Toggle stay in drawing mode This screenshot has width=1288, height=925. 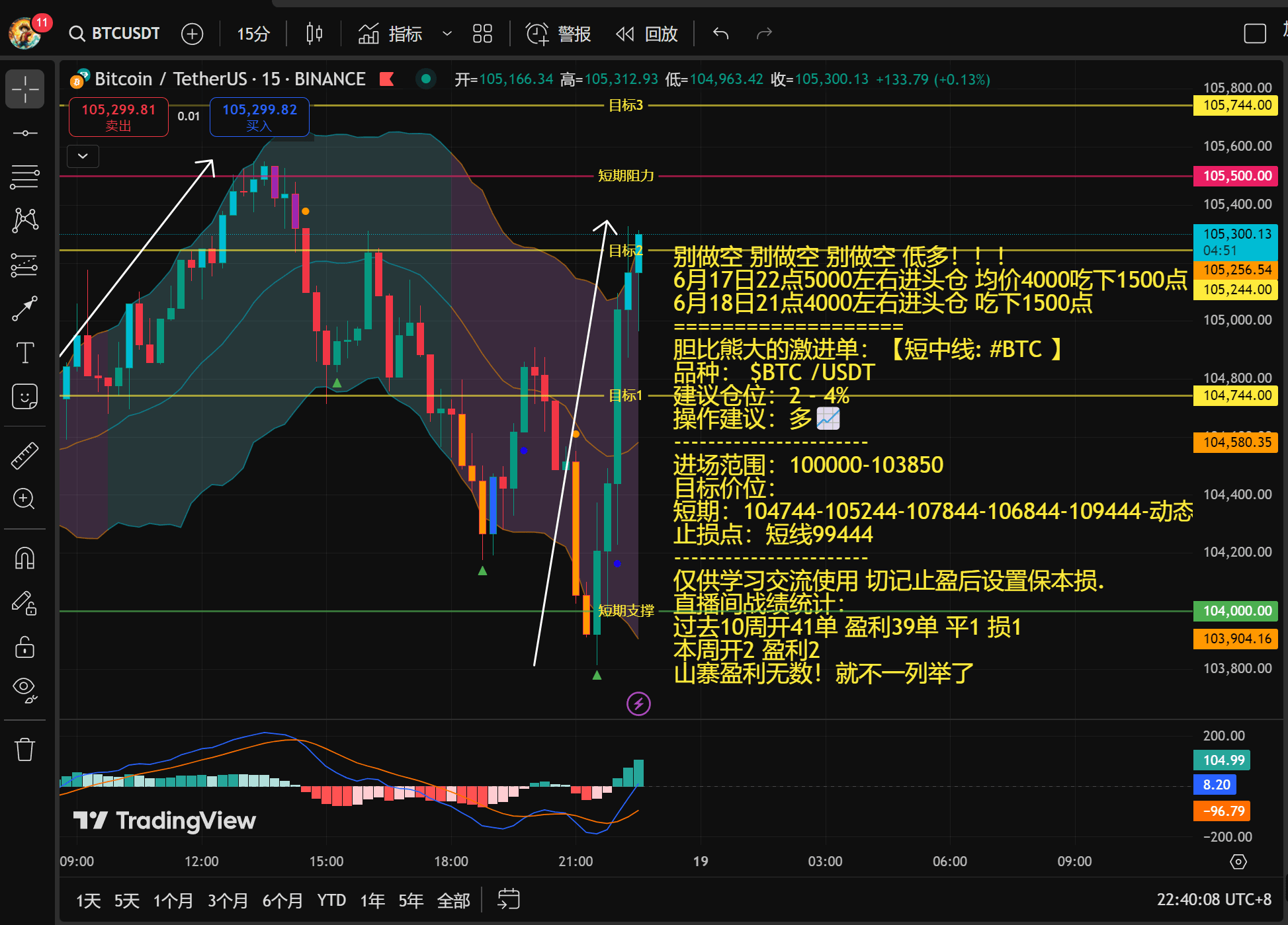point(25,603)
